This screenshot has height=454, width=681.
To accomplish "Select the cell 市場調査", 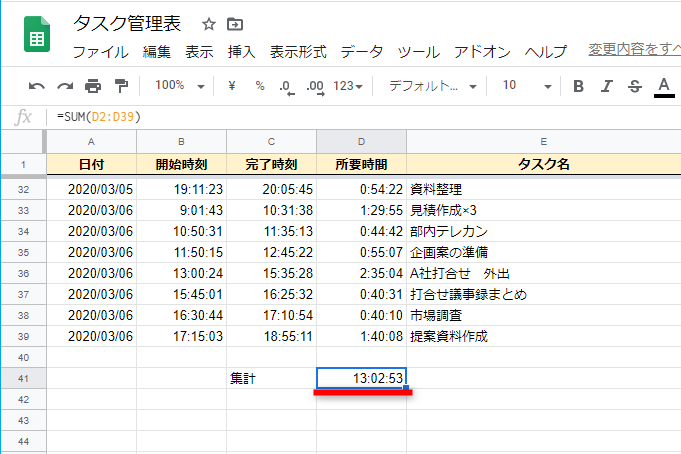I will tap(544, 315).
